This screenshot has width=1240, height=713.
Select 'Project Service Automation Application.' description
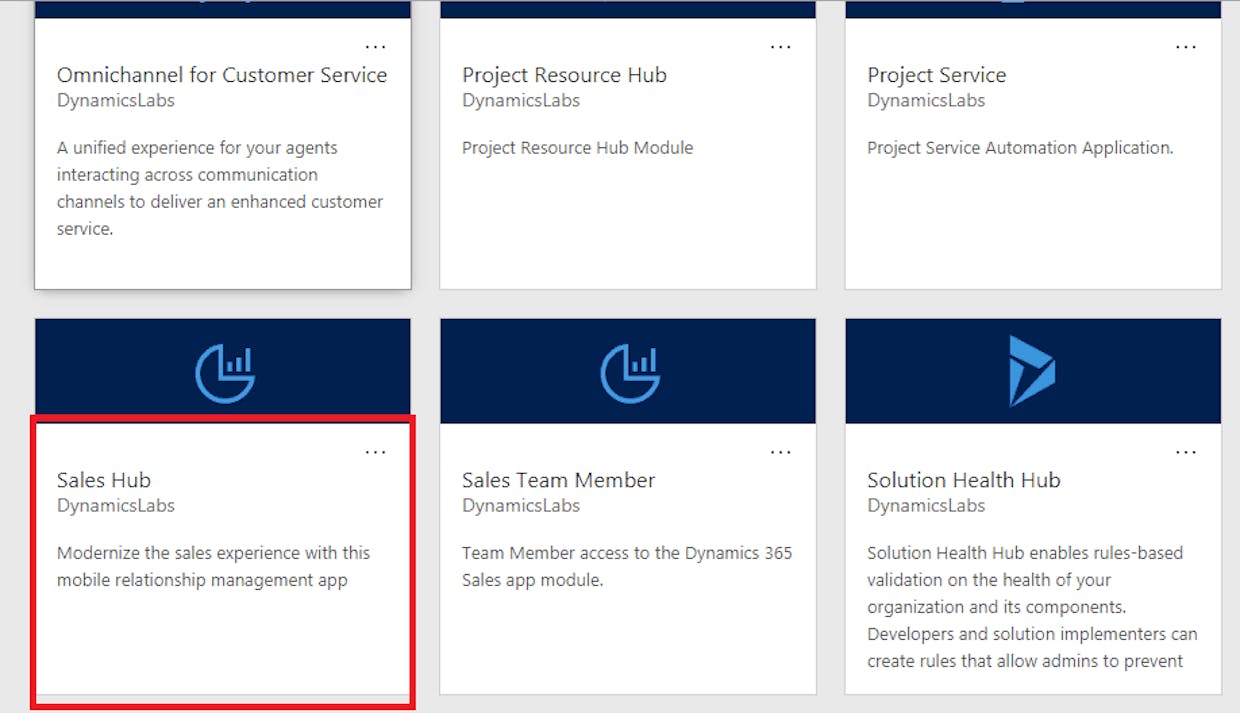point(1020,148)
